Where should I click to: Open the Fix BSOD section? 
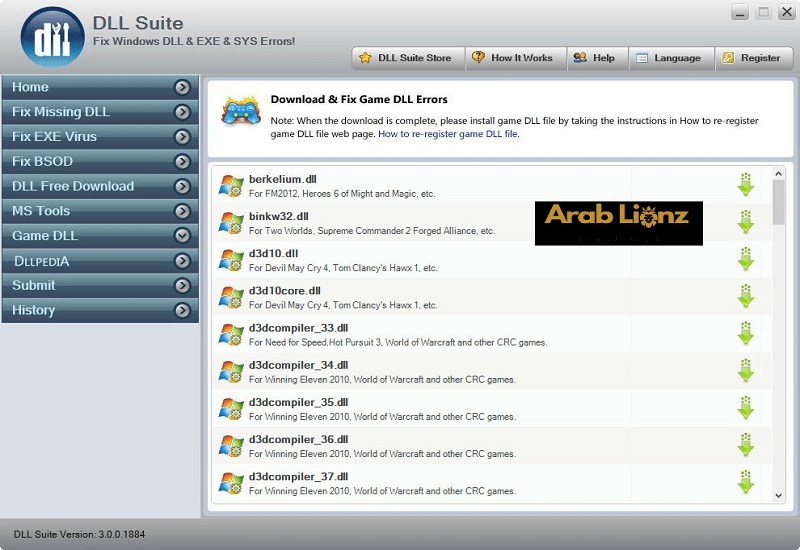pos(42,161)
